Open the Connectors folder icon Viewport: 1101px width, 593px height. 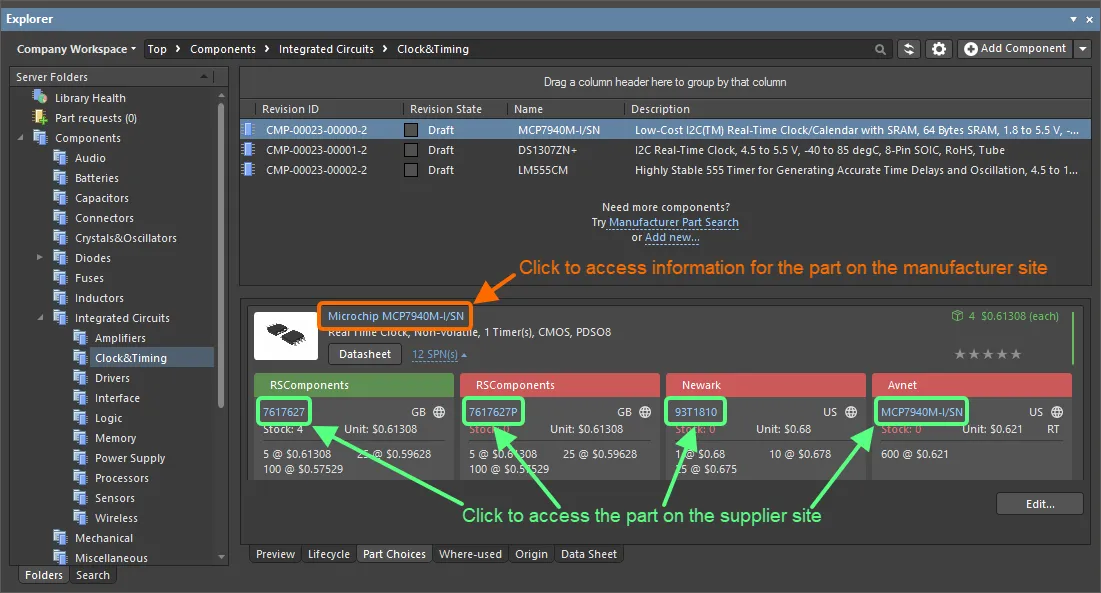(60, 218)
